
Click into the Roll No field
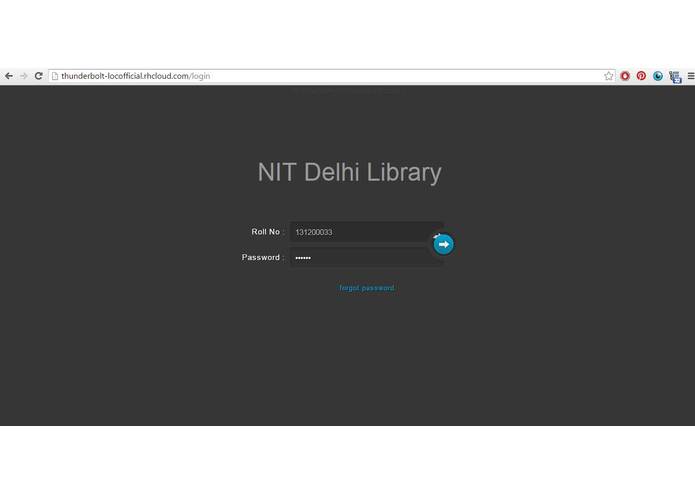(366, 232)
